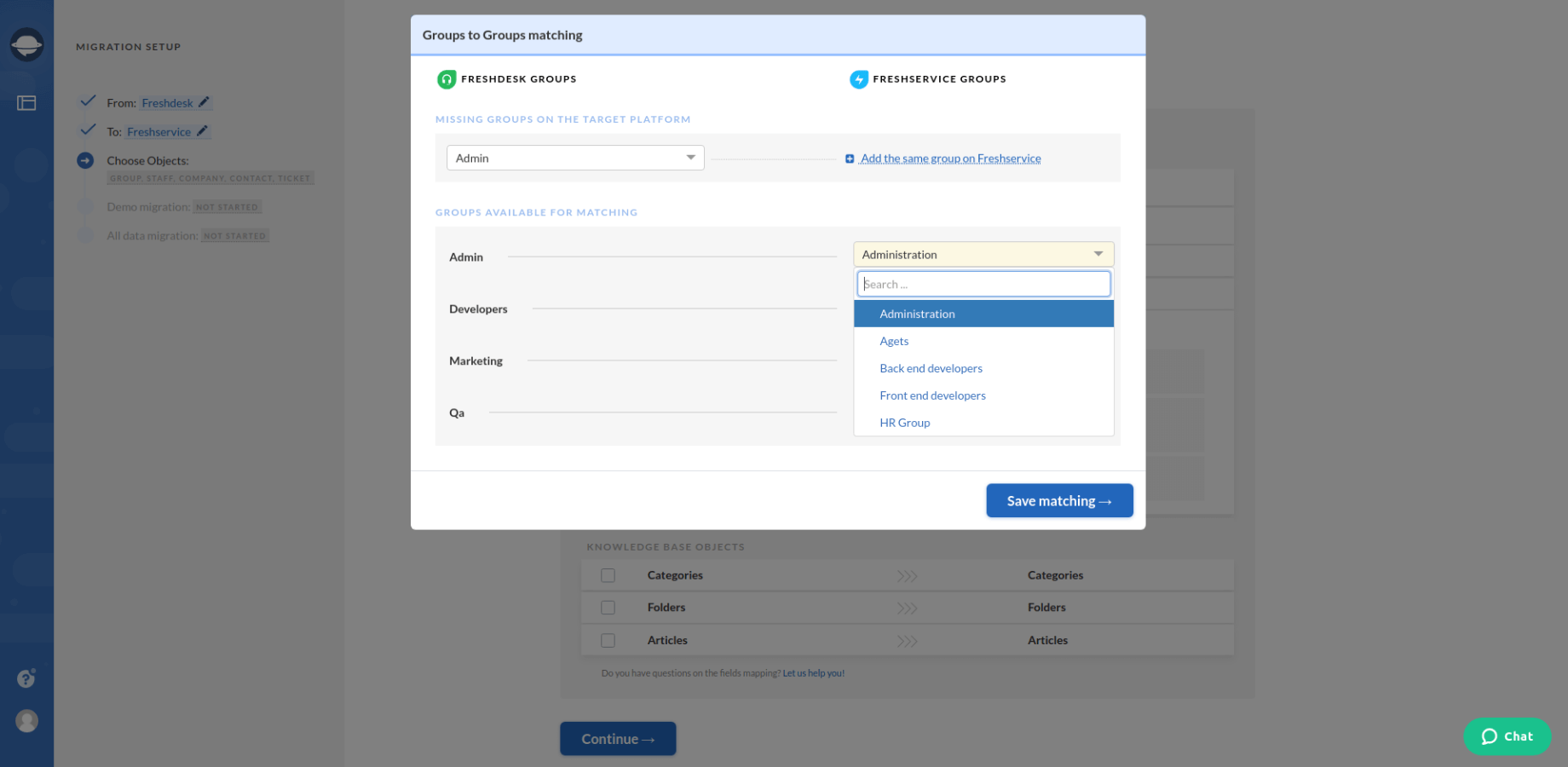1568x767 pixels.
Task: Open the Admin missing groups dropdown
Action: click(575, 158)
